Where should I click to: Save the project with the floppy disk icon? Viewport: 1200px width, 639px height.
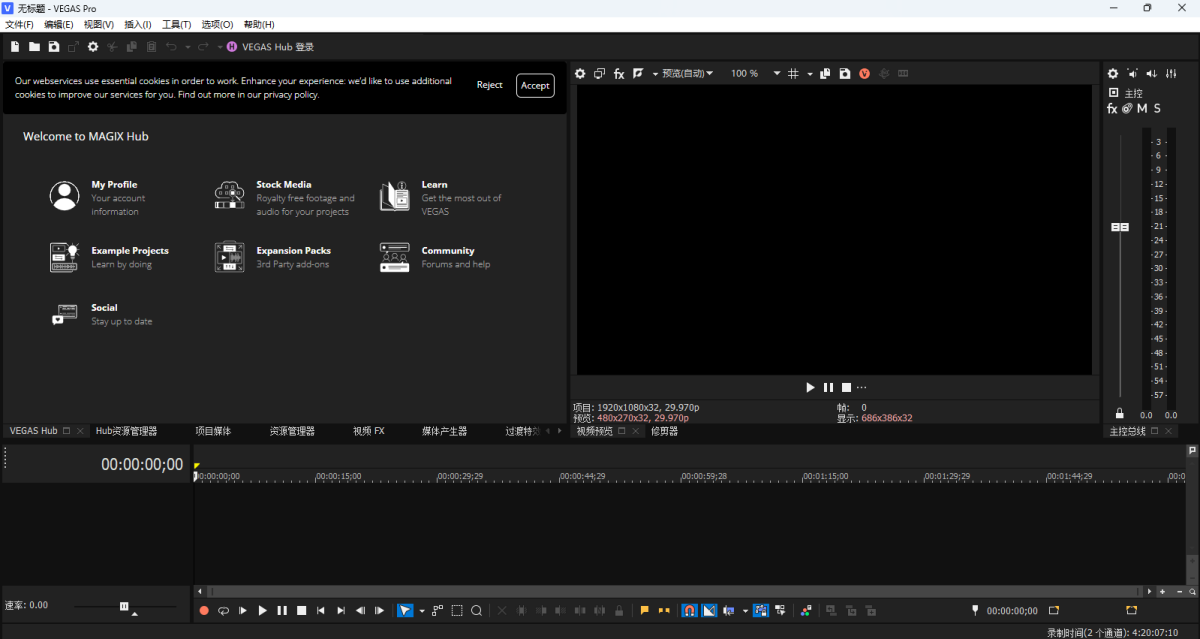point(54,47)
